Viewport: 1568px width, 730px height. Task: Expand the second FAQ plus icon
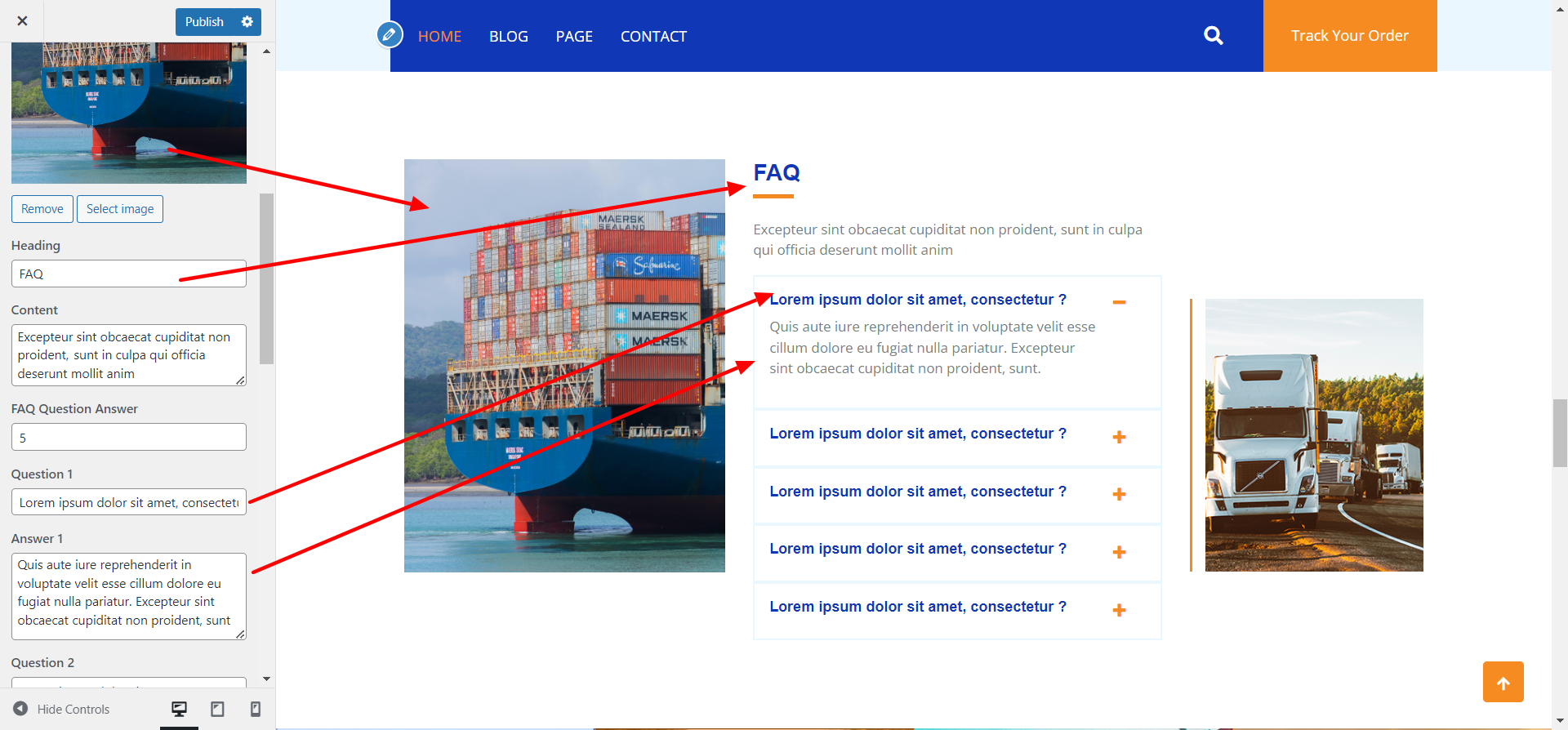pos(1119,437)
